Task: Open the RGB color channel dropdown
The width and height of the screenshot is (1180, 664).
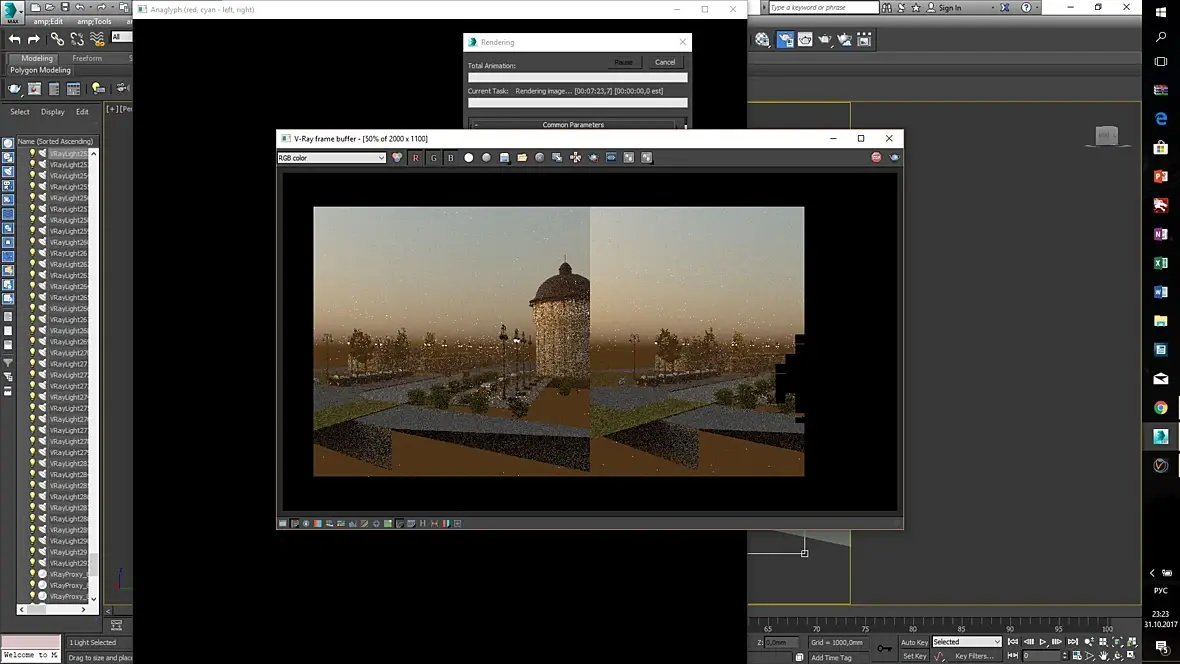Action: 331,158
